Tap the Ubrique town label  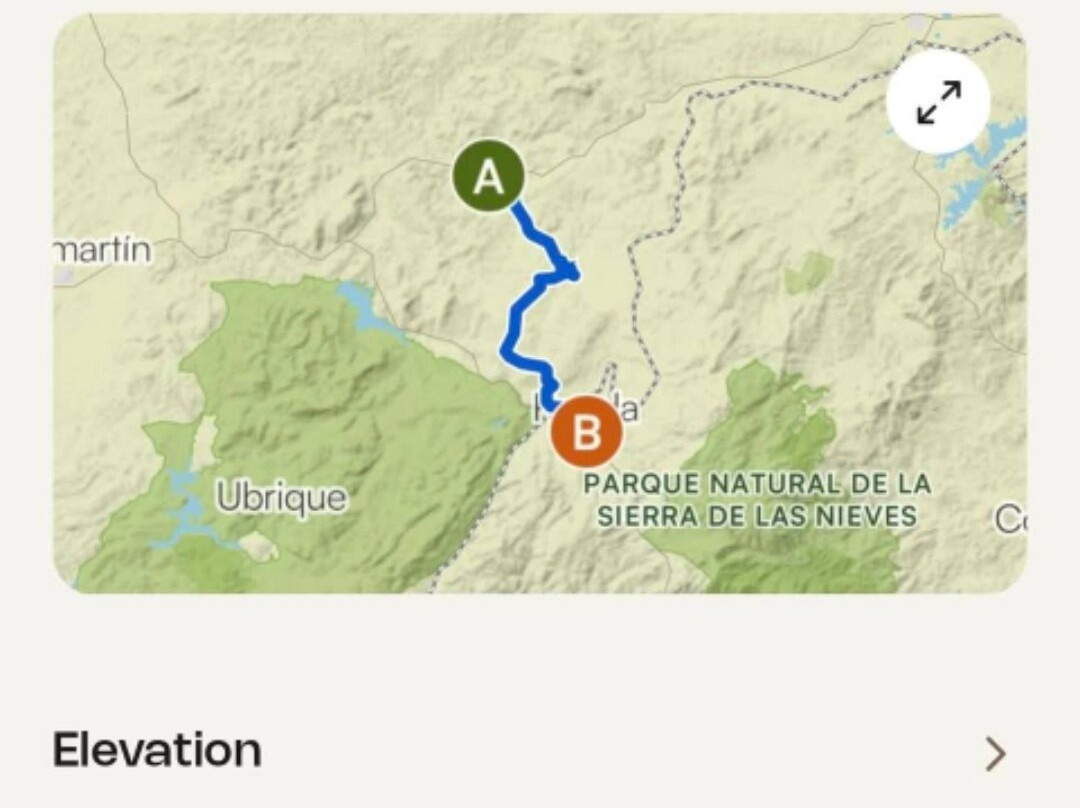(x=281, y=497)
